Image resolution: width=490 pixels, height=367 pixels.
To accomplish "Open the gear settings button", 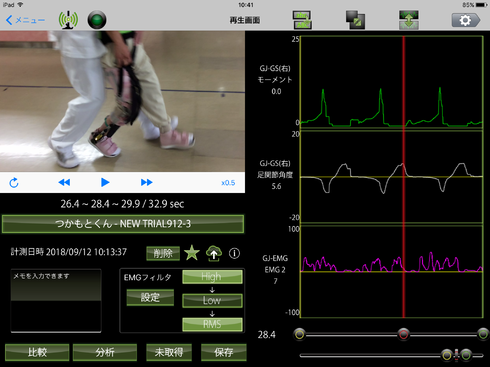I will [466, 20].
